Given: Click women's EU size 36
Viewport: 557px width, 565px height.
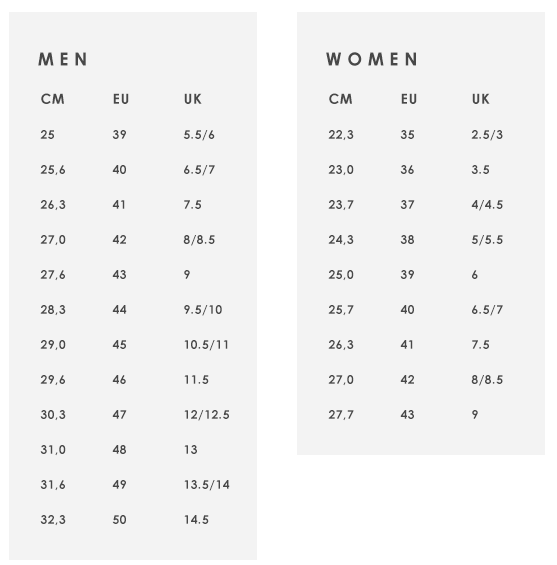Looking at the screenshot, I should pos(407,170).
